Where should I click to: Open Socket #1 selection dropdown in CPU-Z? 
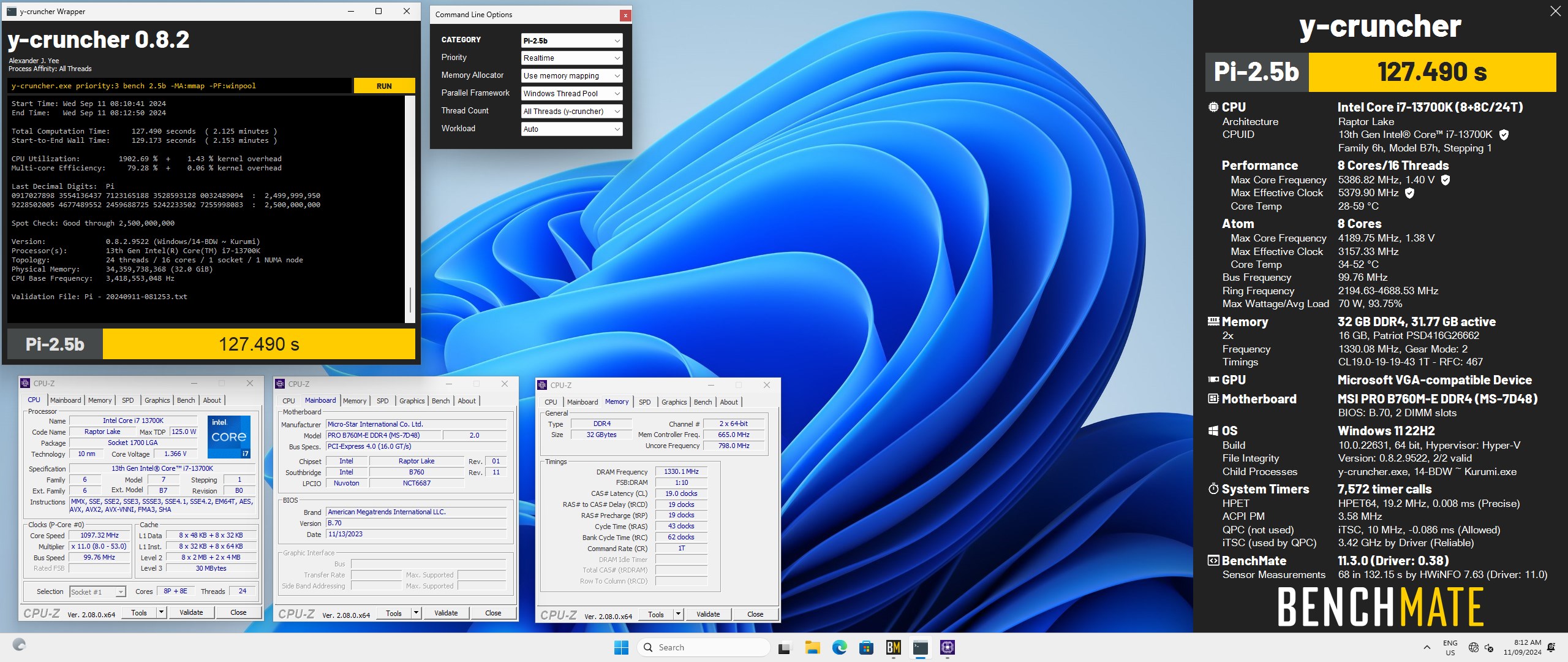[x=97, y=592]
